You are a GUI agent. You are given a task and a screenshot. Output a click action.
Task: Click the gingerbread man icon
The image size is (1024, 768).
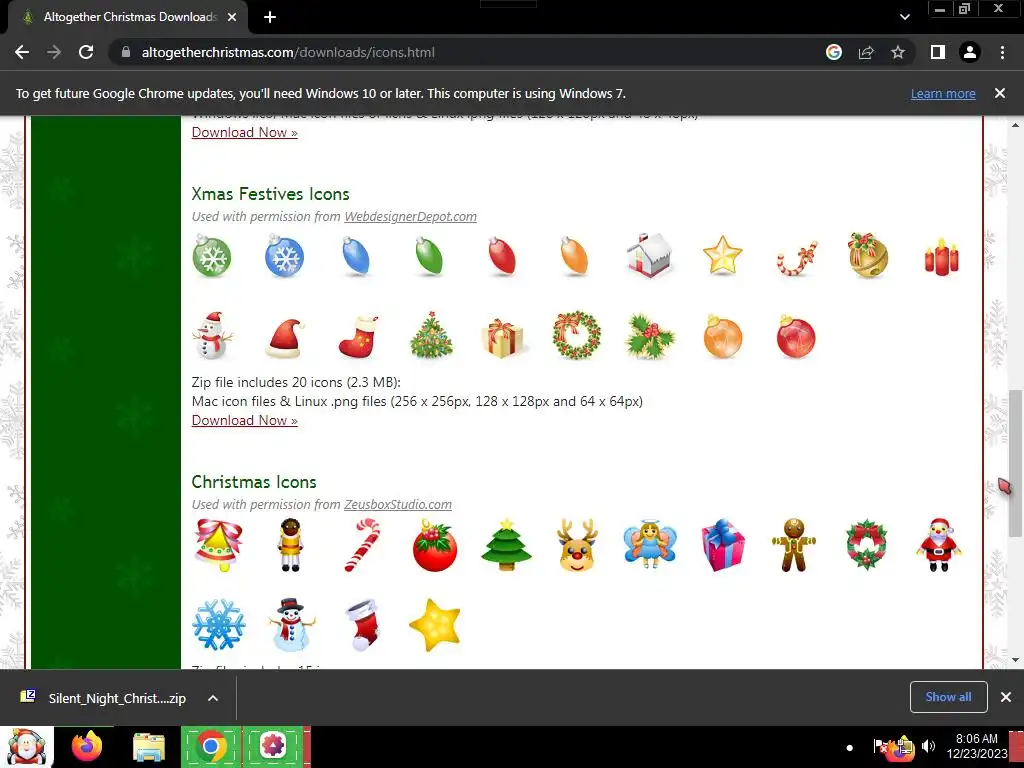tap(794, 545)
